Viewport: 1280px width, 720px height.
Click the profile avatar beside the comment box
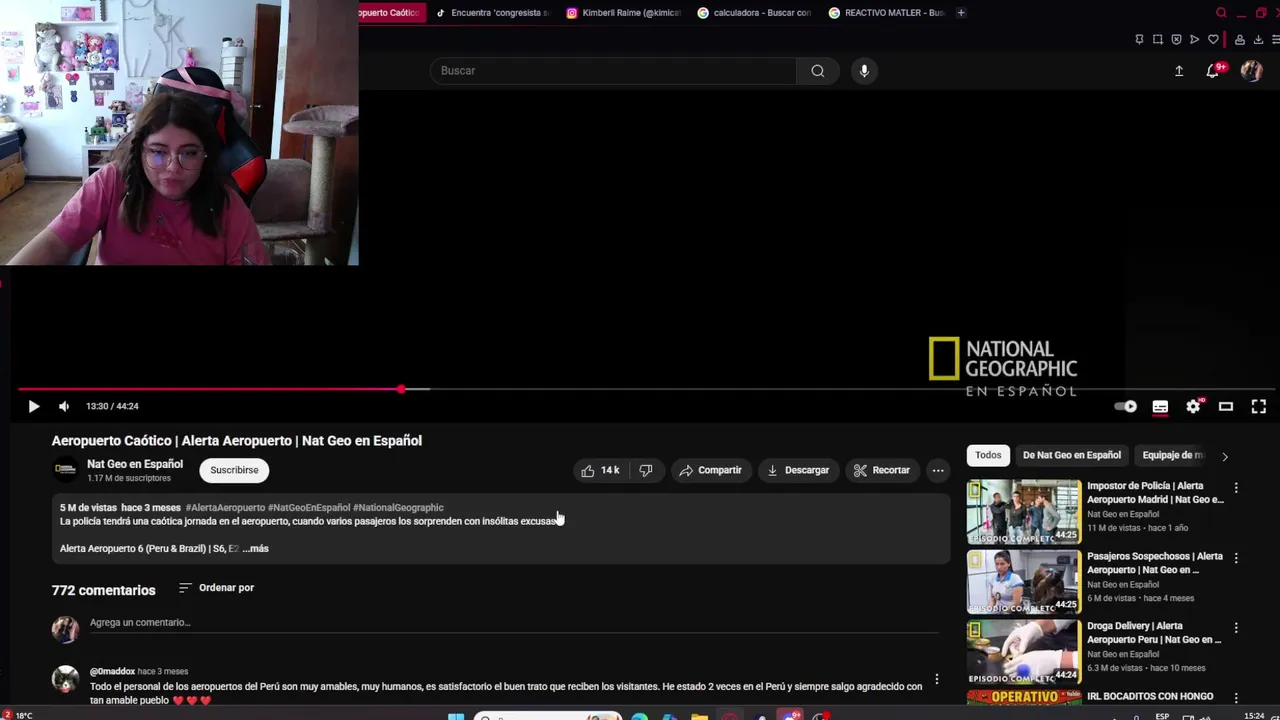point(65,629)
